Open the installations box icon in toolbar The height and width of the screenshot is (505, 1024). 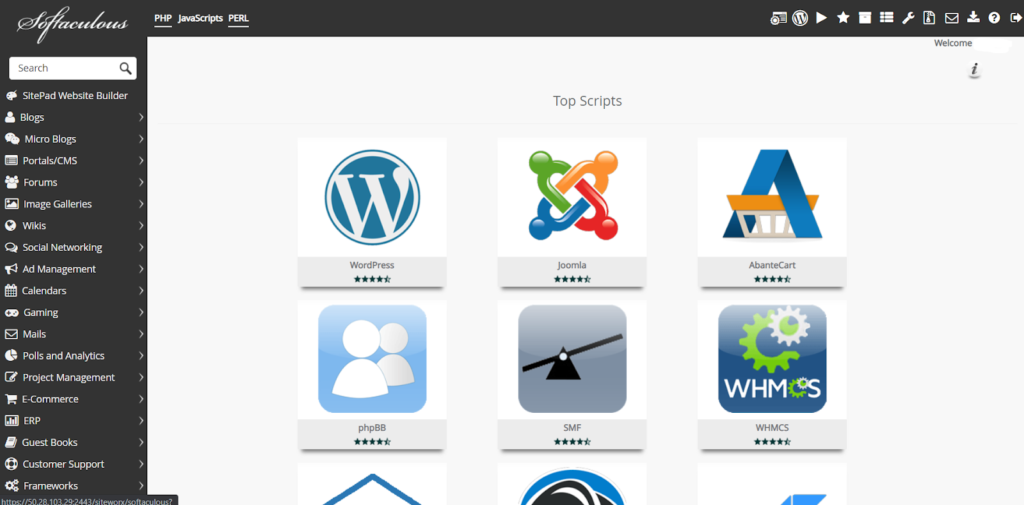[865, 18]
